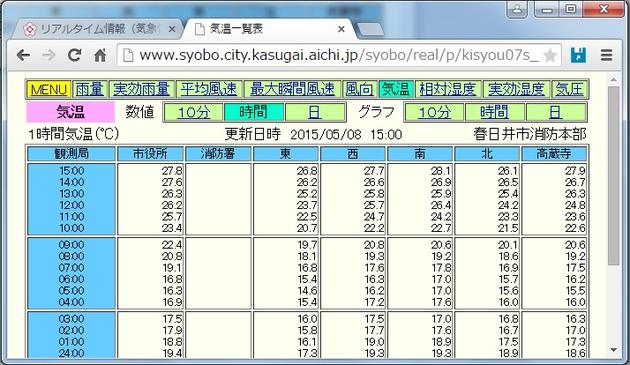Close the 気温一覧表 tab
This screenshot has height=365, width=630.
[x=341, y=29]
